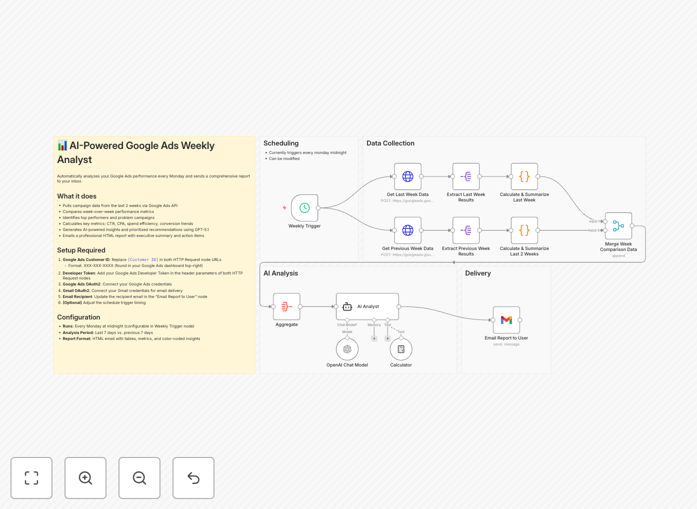Image resolution: width=697 pixels, height=509 pixels.
Task: Select the Weekly Trigger clock node
Action: (x=304, y=208)
